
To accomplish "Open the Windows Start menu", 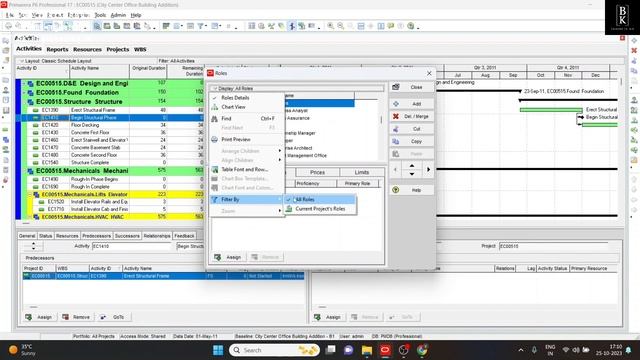I will tap(218, 350).
